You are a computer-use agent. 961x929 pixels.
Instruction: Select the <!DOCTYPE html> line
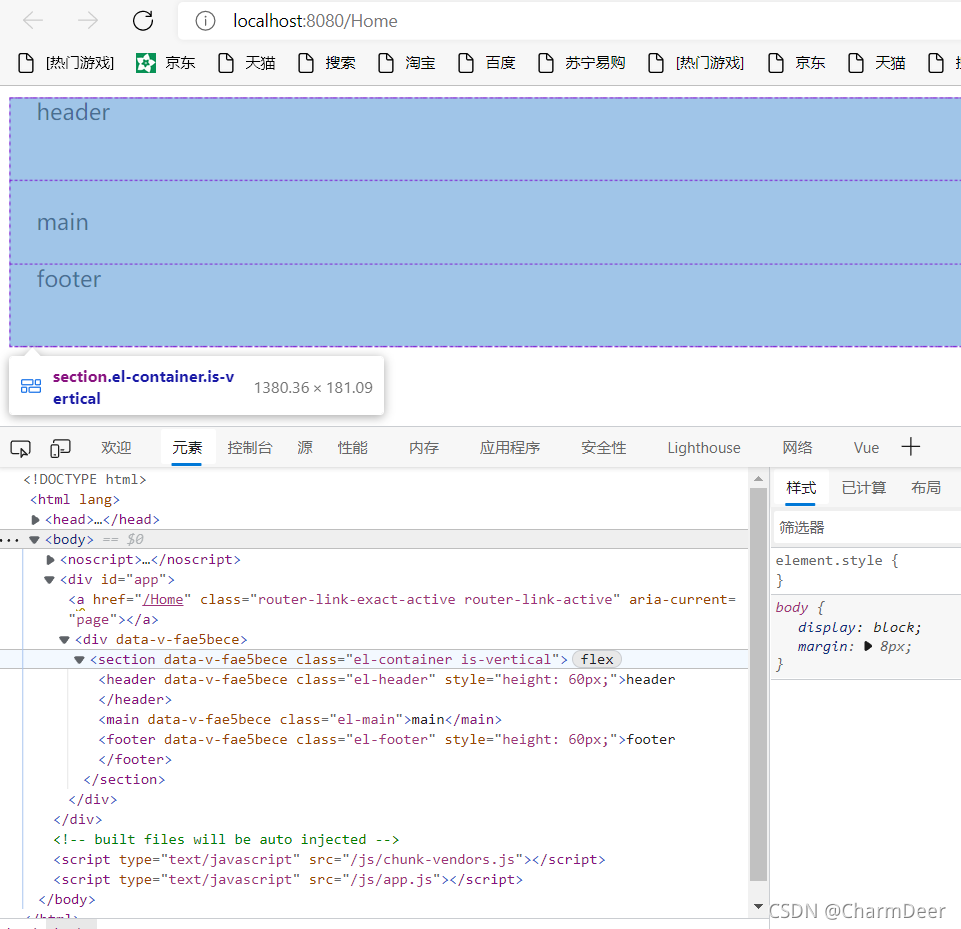(x=85, y=479)
